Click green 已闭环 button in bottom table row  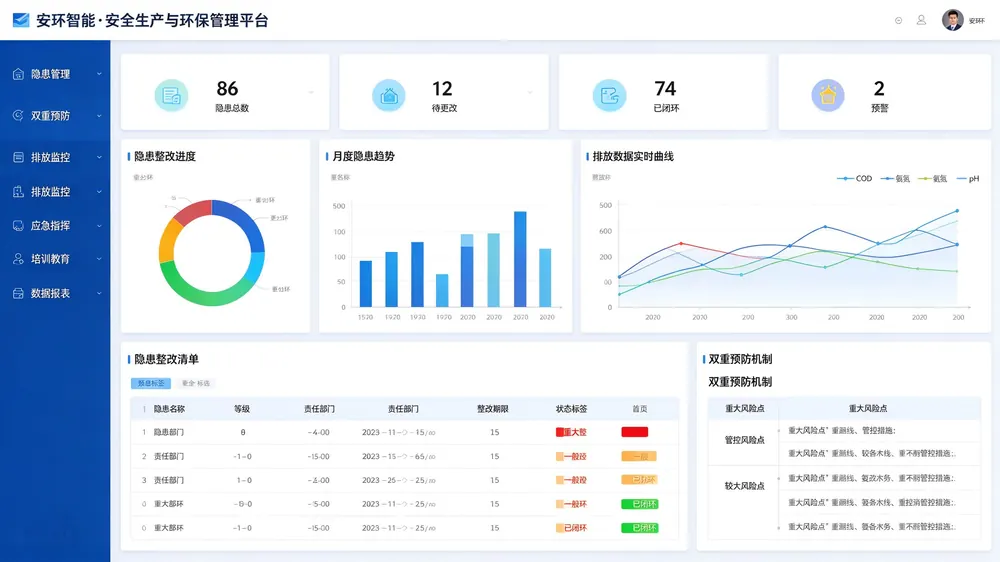[x=640, y=528]
